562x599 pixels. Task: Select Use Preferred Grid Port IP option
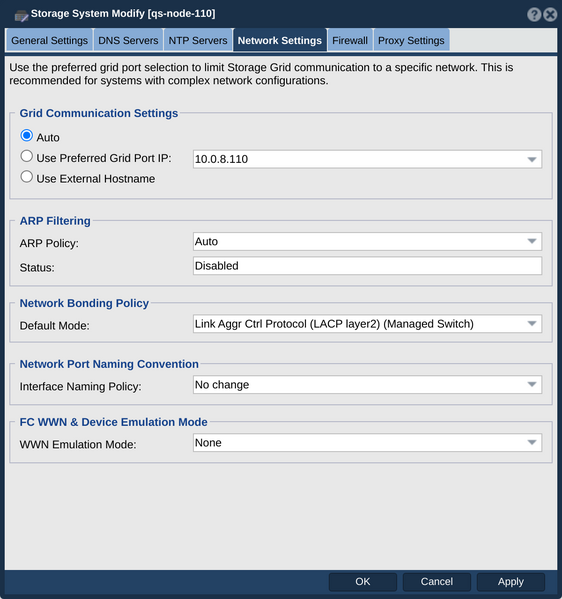[26, 156]
